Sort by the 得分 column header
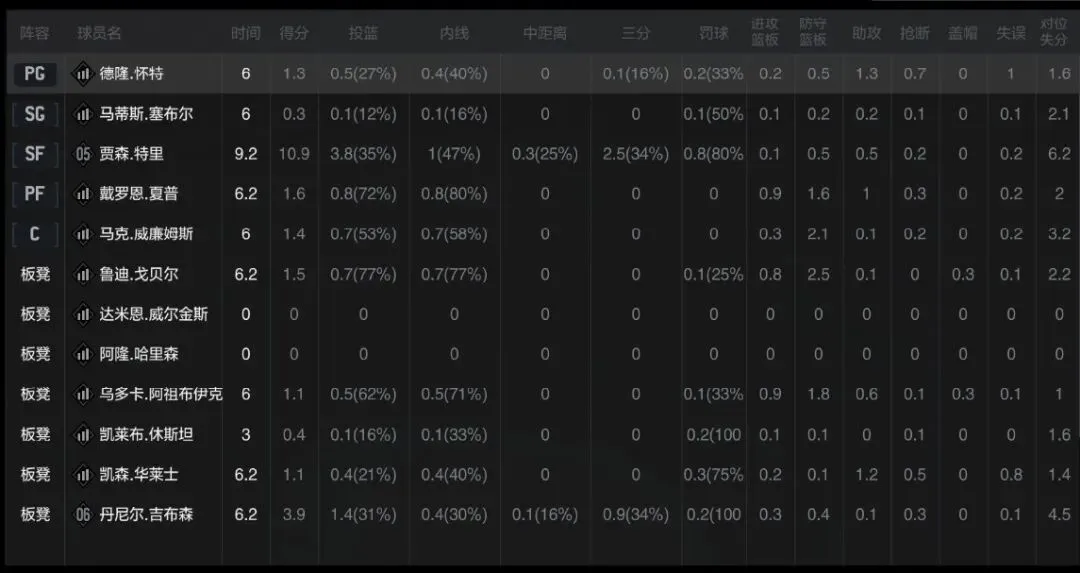 [x=294, y=33]
